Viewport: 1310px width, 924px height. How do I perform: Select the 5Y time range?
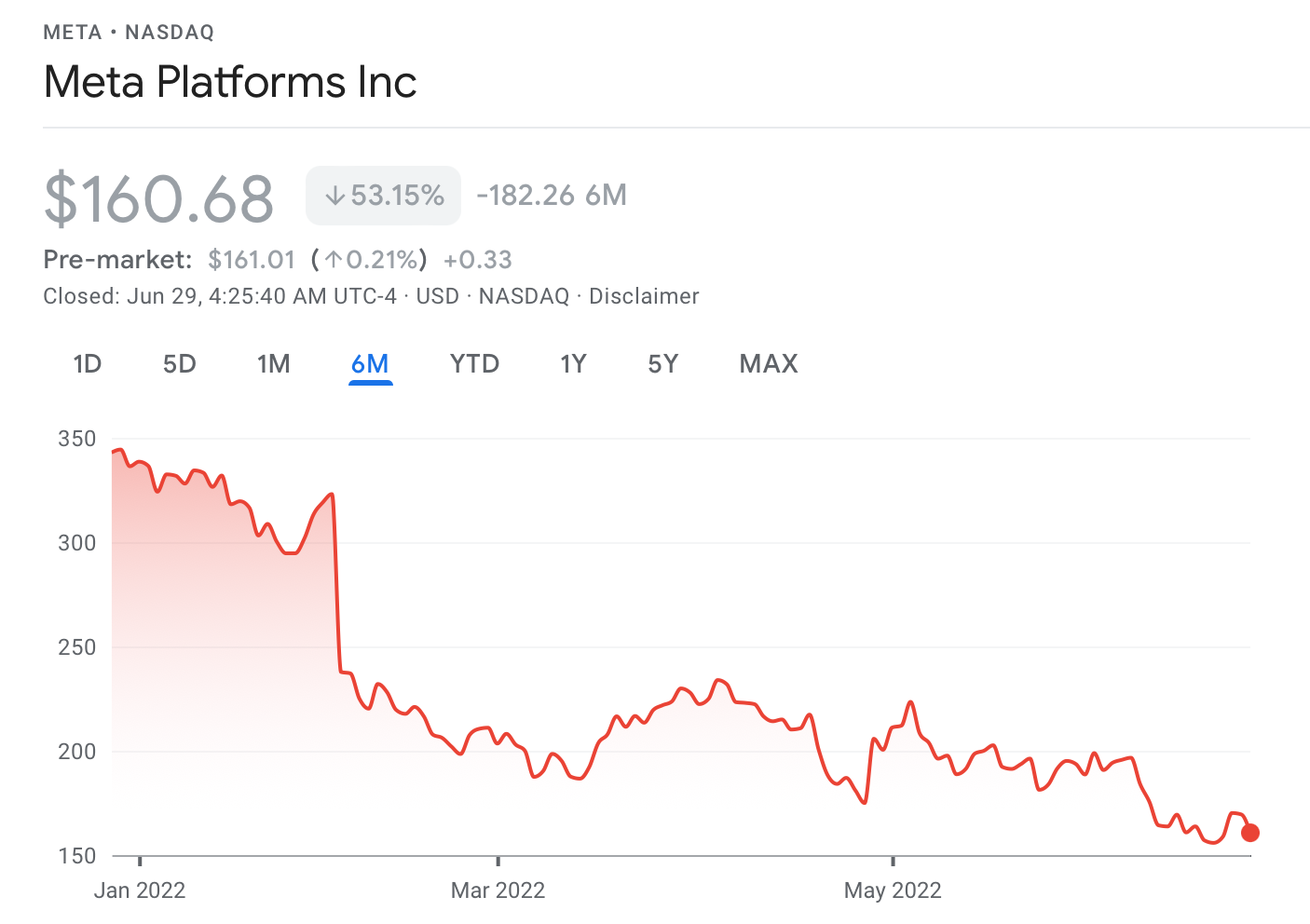(x=662, y=363)
